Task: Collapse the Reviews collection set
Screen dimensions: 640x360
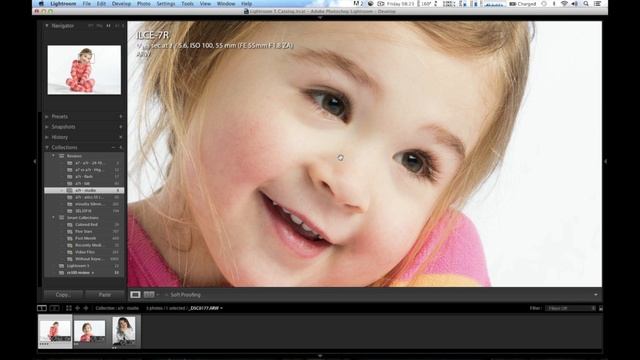Action: click(53, 156)
